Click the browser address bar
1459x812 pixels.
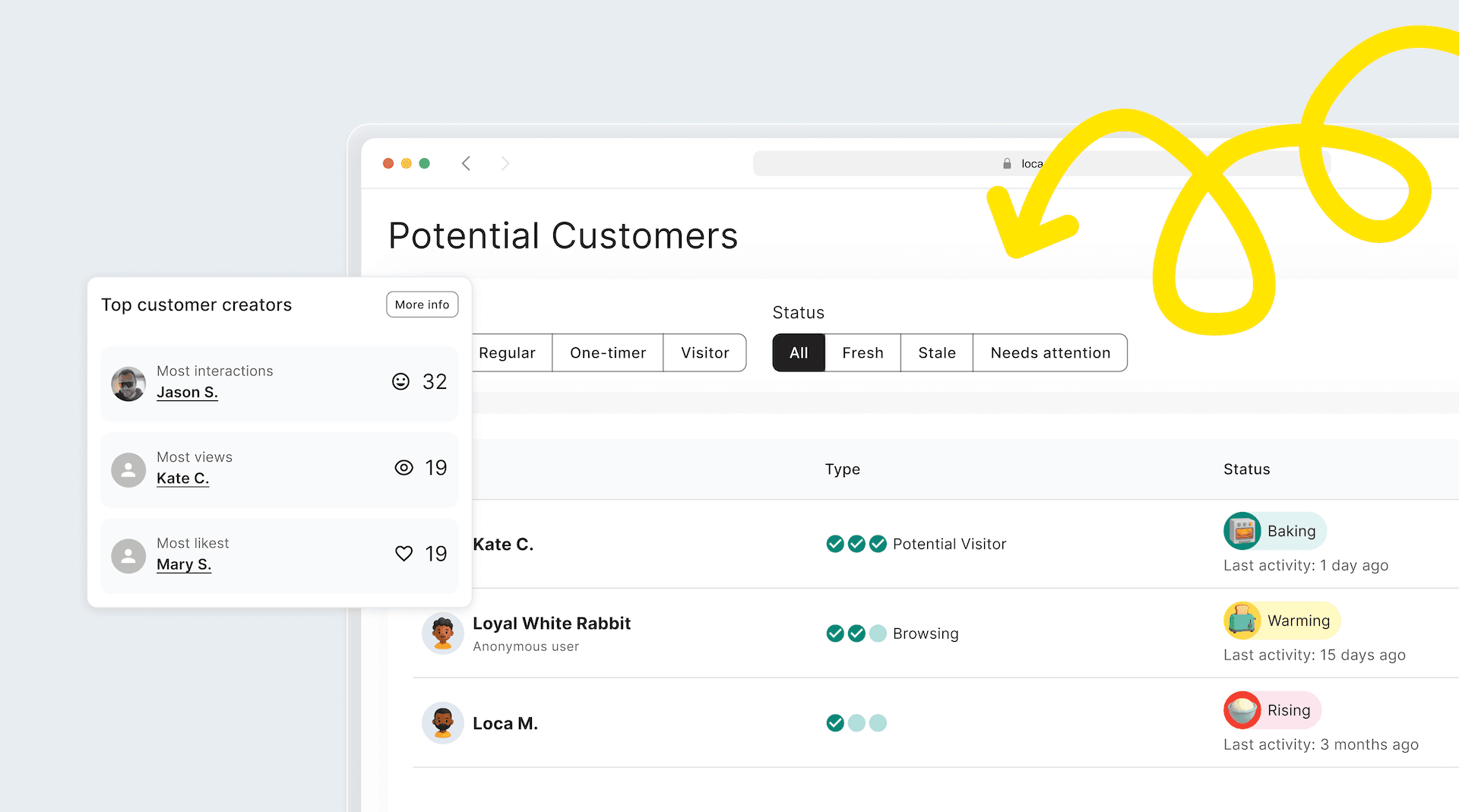coord(874,163)
